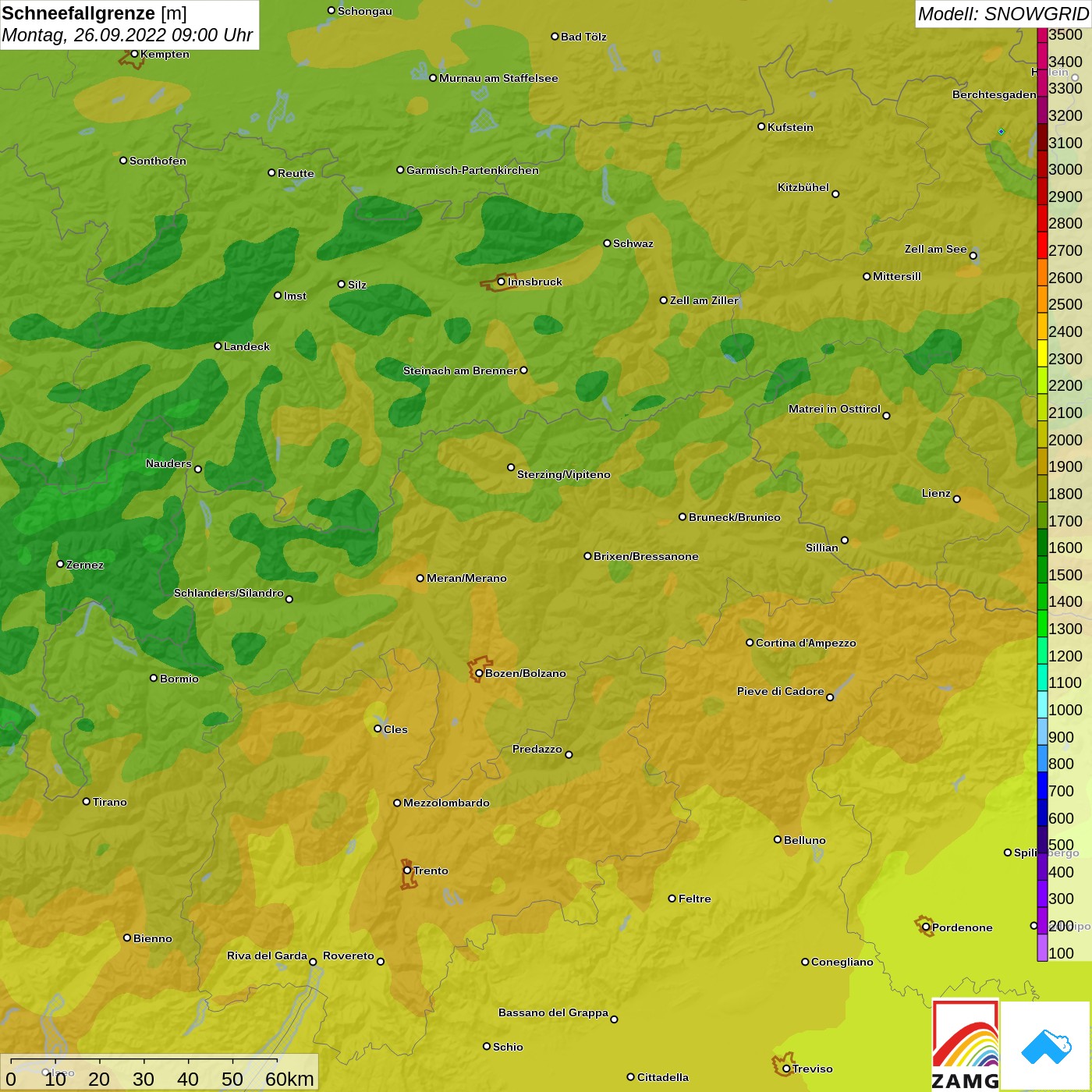Image resolution: width=1092 pixels, height=1092 pixels.
Task: Click the Kufstein location dot
Action: point(761,126)
